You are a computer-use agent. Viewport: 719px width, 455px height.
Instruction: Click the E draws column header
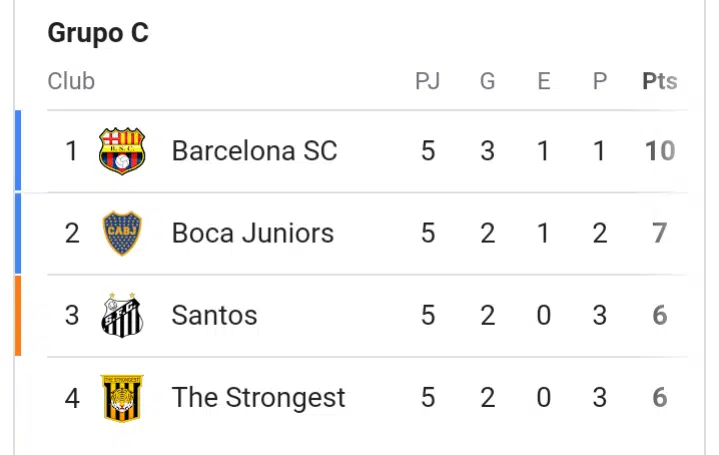[544, 81]
